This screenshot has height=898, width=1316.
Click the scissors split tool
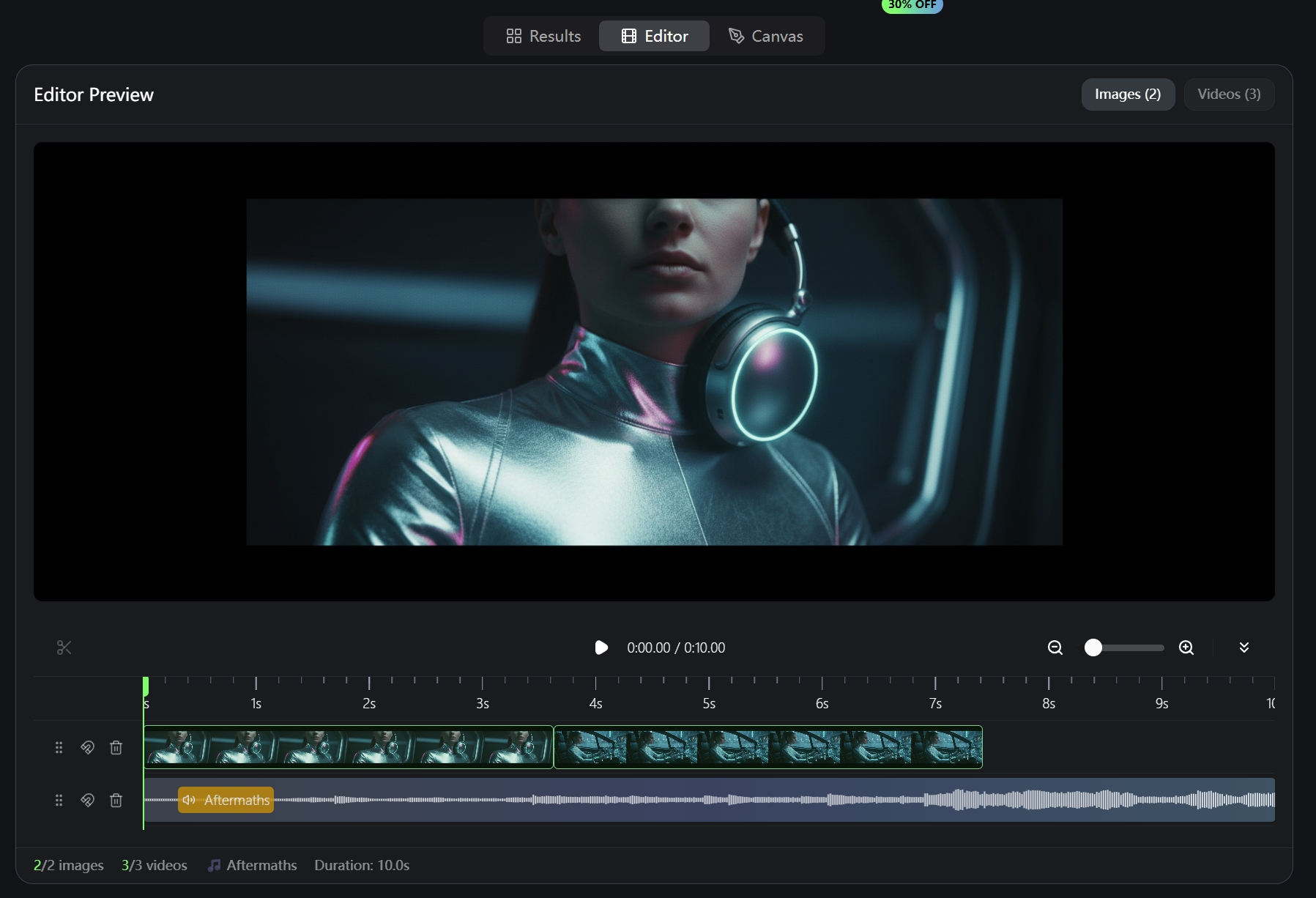(x=64, y=647)
